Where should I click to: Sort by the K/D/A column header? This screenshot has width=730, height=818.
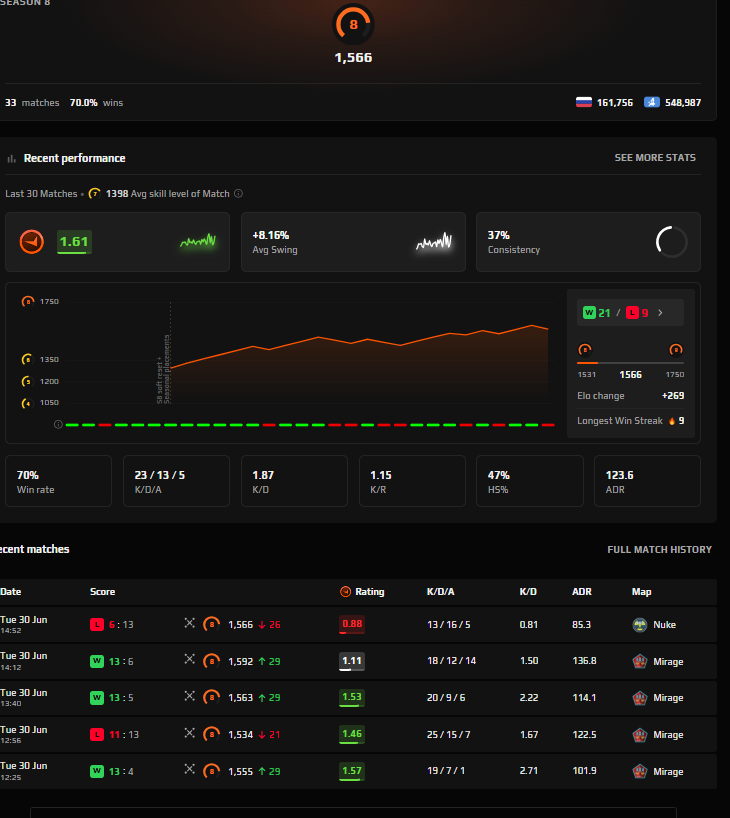click(x=440, y=592)
